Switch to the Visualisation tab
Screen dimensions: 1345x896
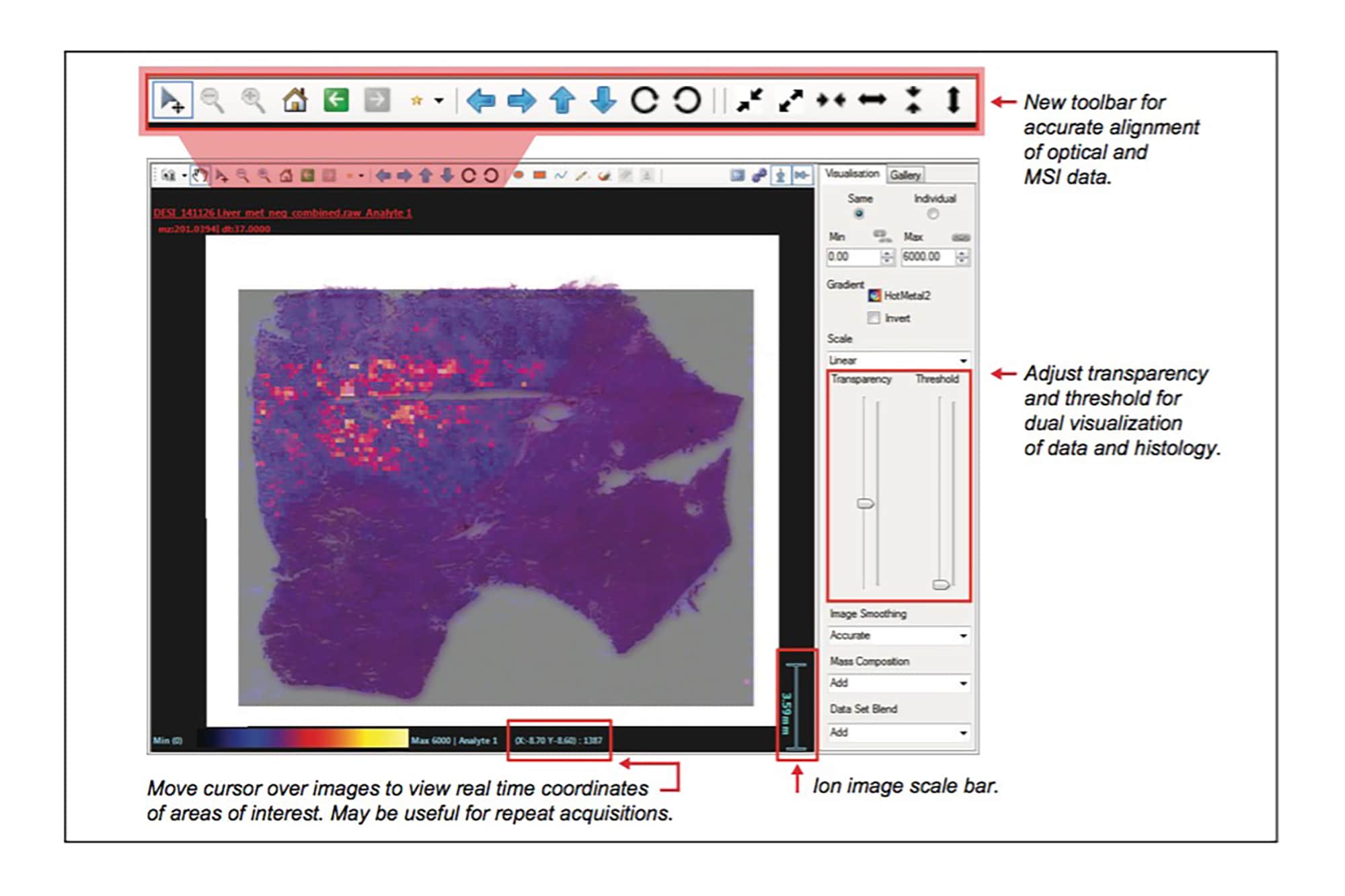coord(851,173)
